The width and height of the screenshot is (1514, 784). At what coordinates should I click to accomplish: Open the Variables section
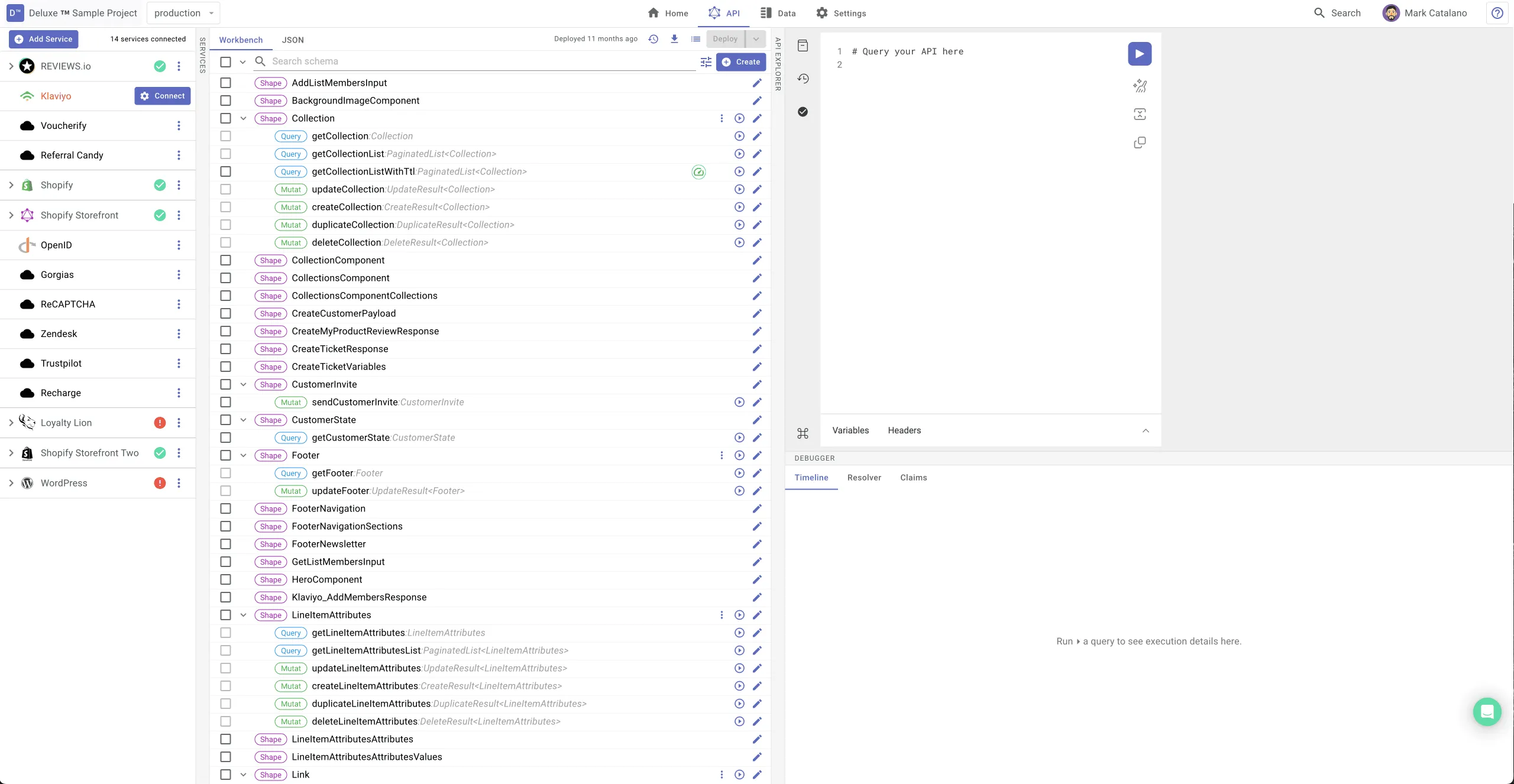(x=850, y=430)
